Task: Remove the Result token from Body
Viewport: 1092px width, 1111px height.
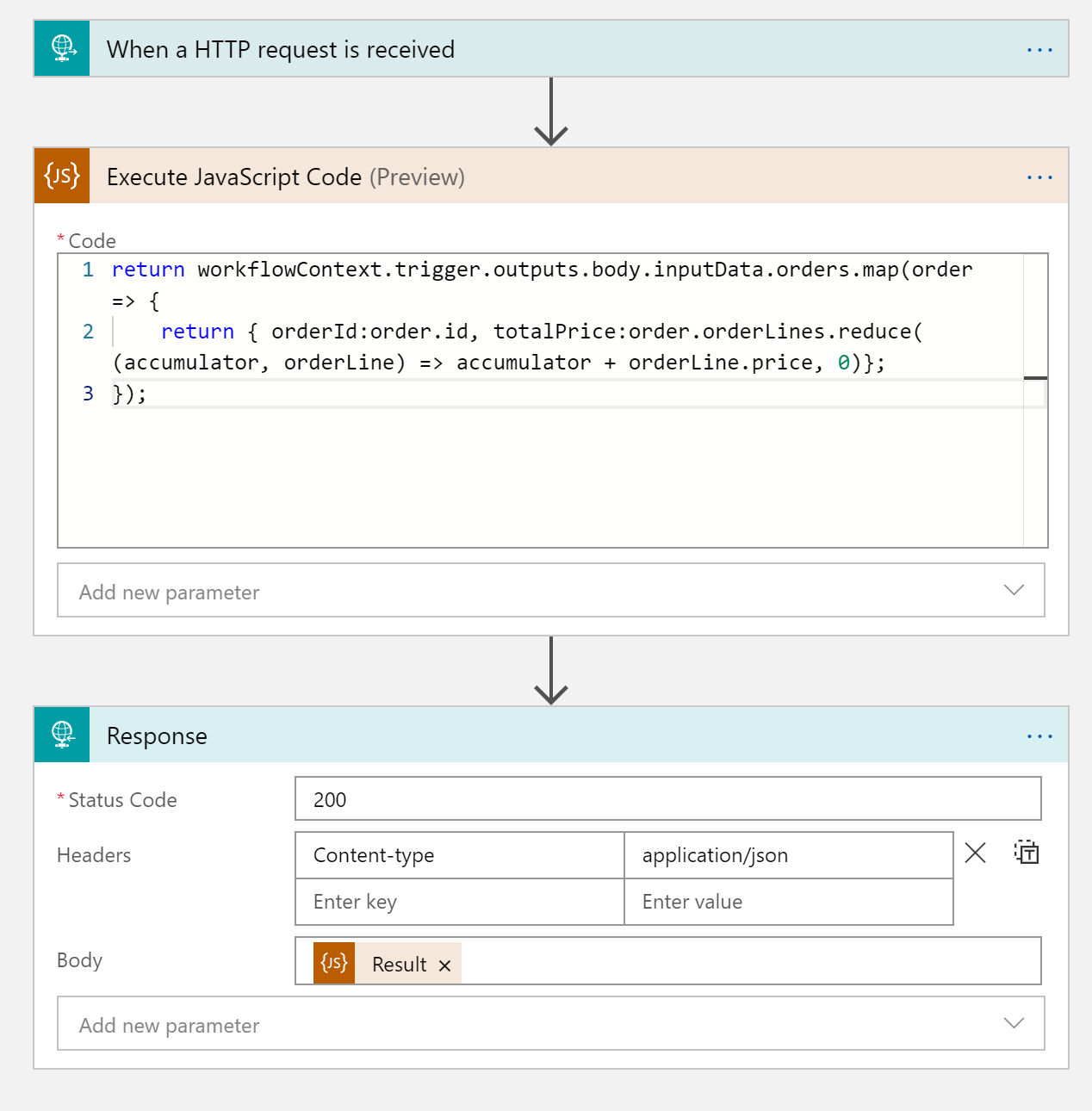Action: click(445, 965)
